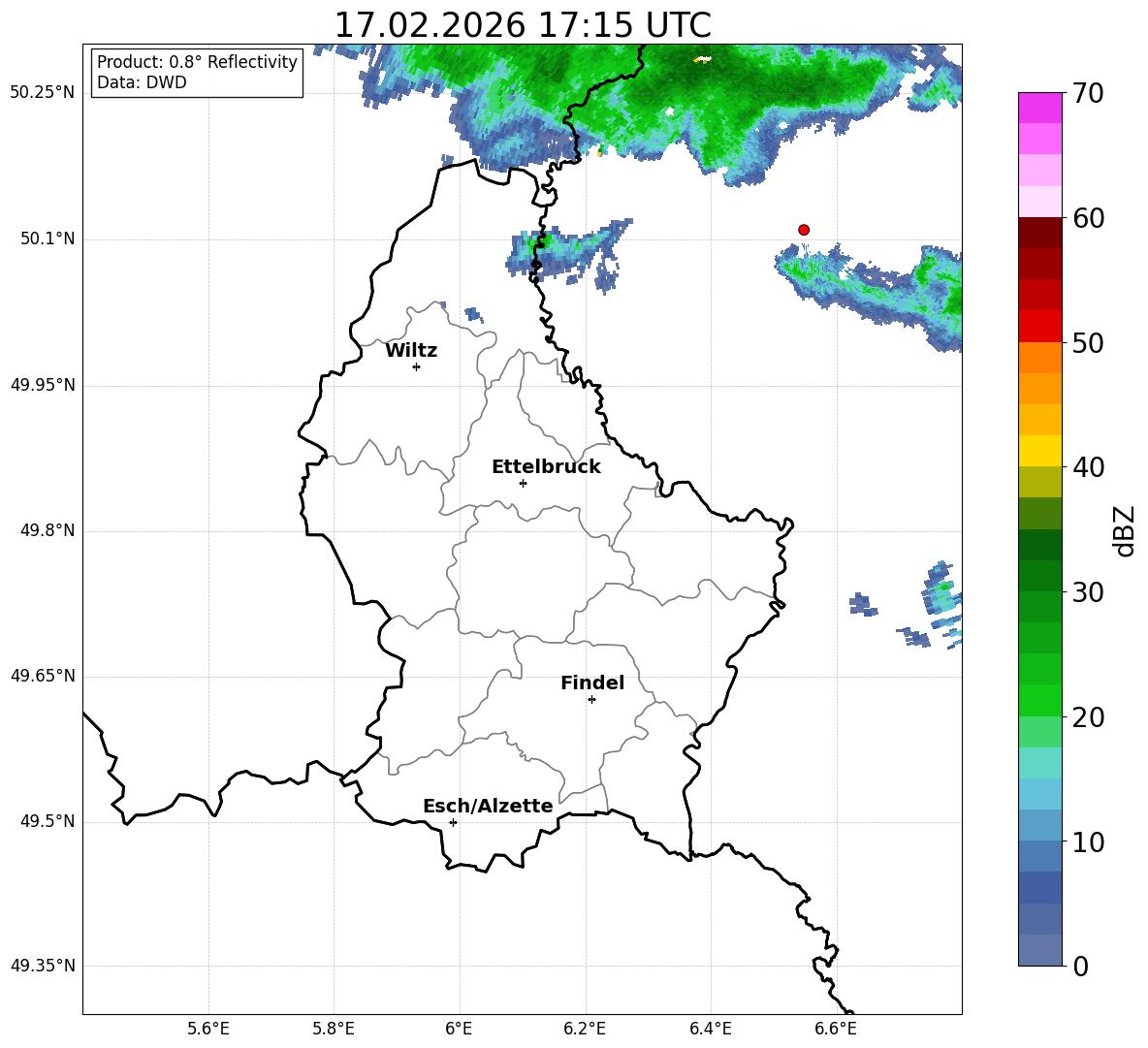Click the 49.95°N latitude label
Screen dimensions: 1148x1048
click(43, 384)
